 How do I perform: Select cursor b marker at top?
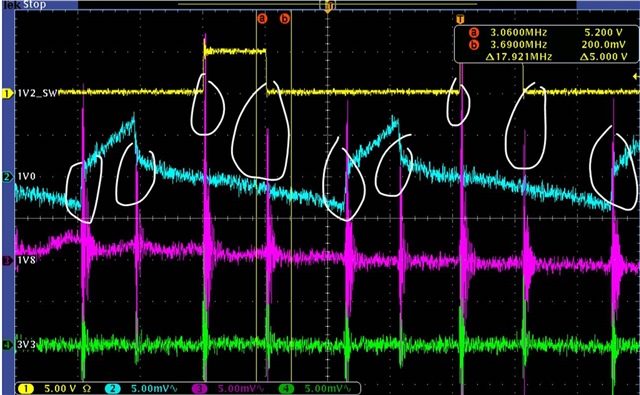click(x=285, y=18)
